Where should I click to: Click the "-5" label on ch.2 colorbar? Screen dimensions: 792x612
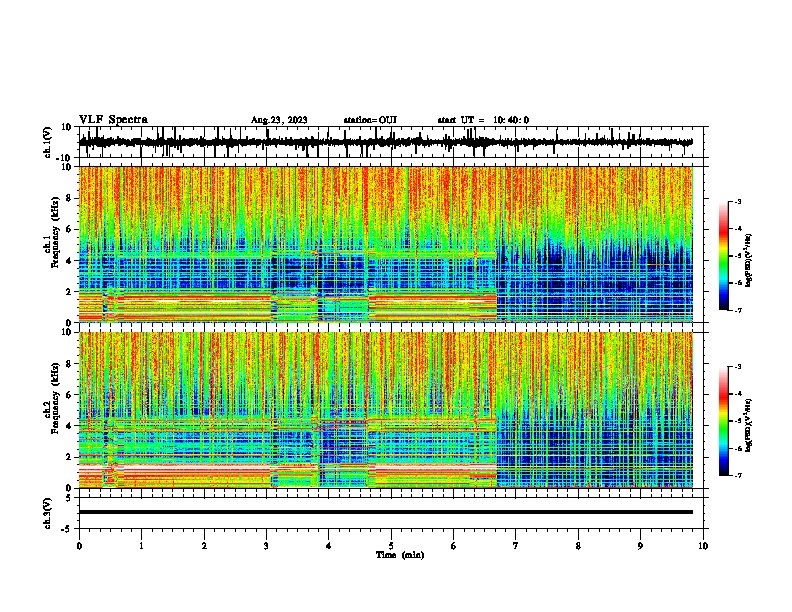737,421
